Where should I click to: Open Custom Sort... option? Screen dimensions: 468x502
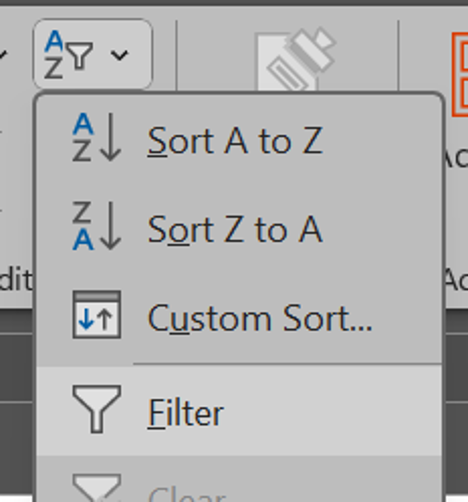(x=260, y=318)
